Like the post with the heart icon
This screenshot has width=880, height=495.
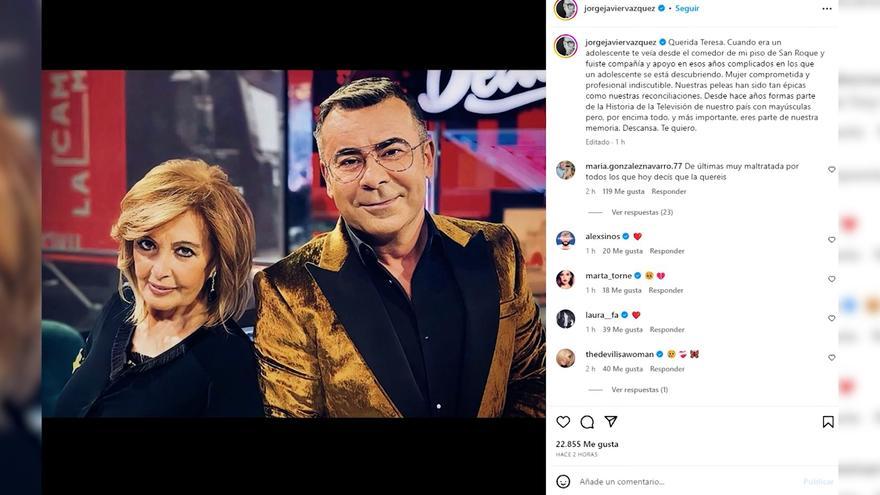click(x=563, y=421)
